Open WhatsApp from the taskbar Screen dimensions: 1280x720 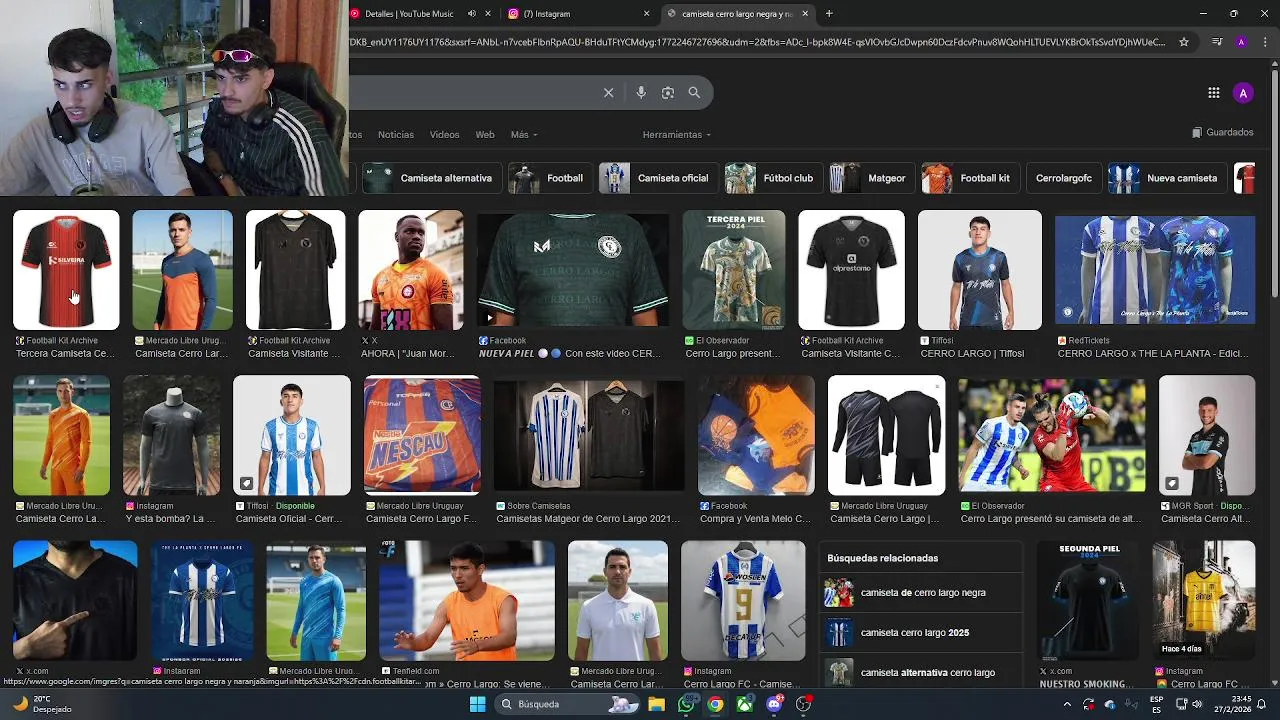click(x=686, y=704)
